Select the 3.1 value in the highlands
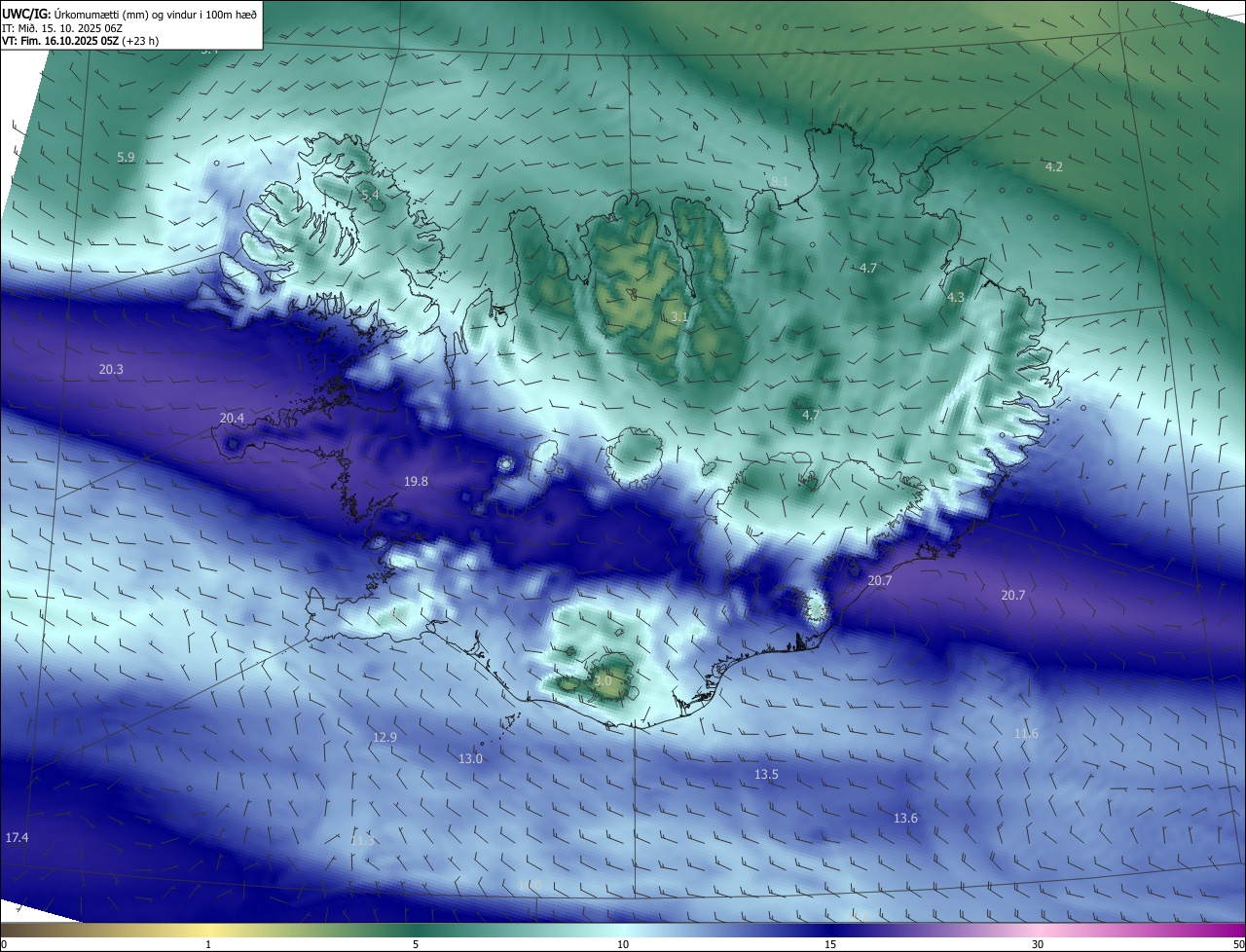Image resolution: width=1246 pixels, height=952 pixels. pyautogui.click(x=679, y=317)
